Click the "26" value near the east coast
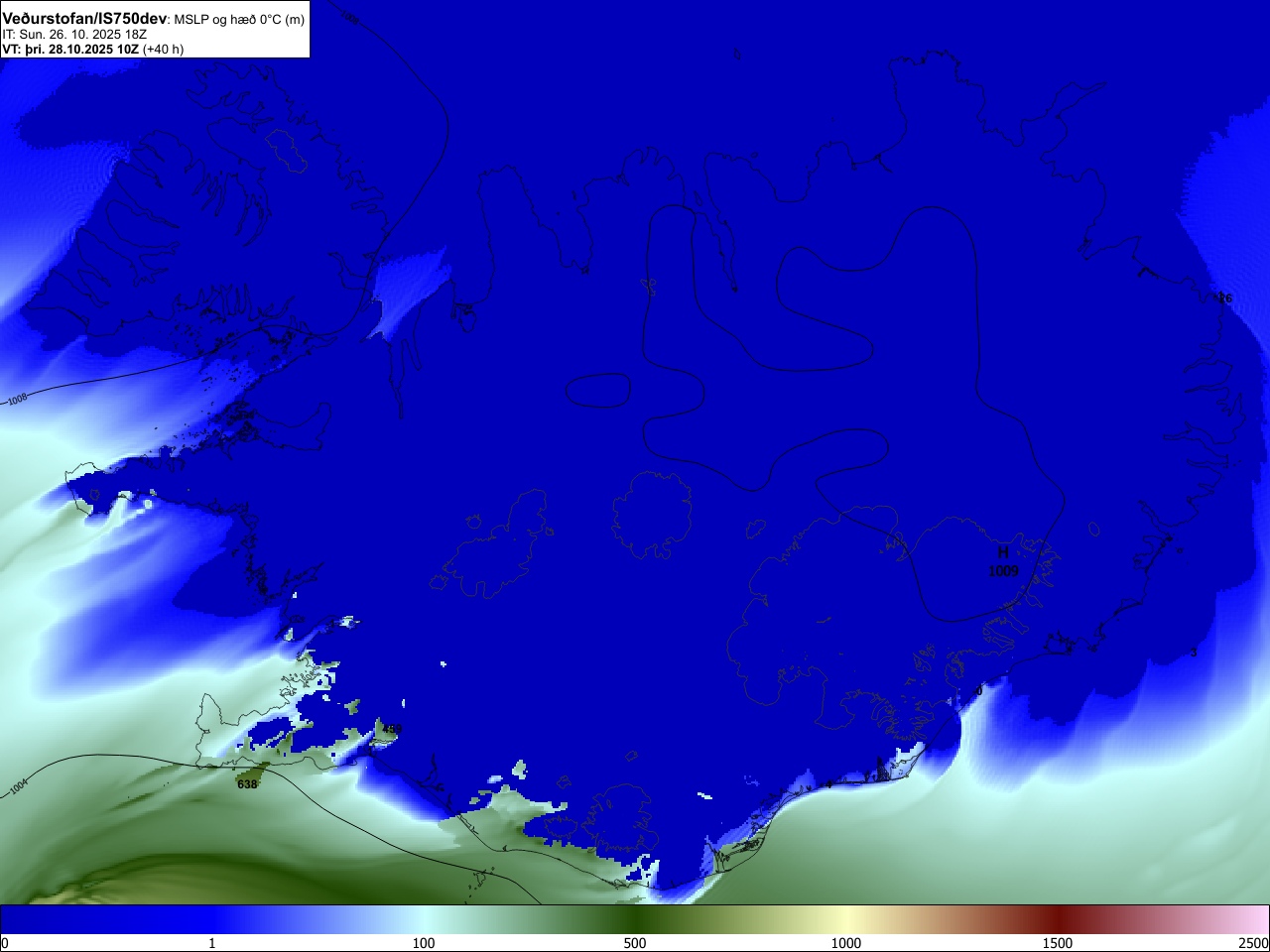Viewport: 1270px width, 952px height. click(x=1225, y=298)
